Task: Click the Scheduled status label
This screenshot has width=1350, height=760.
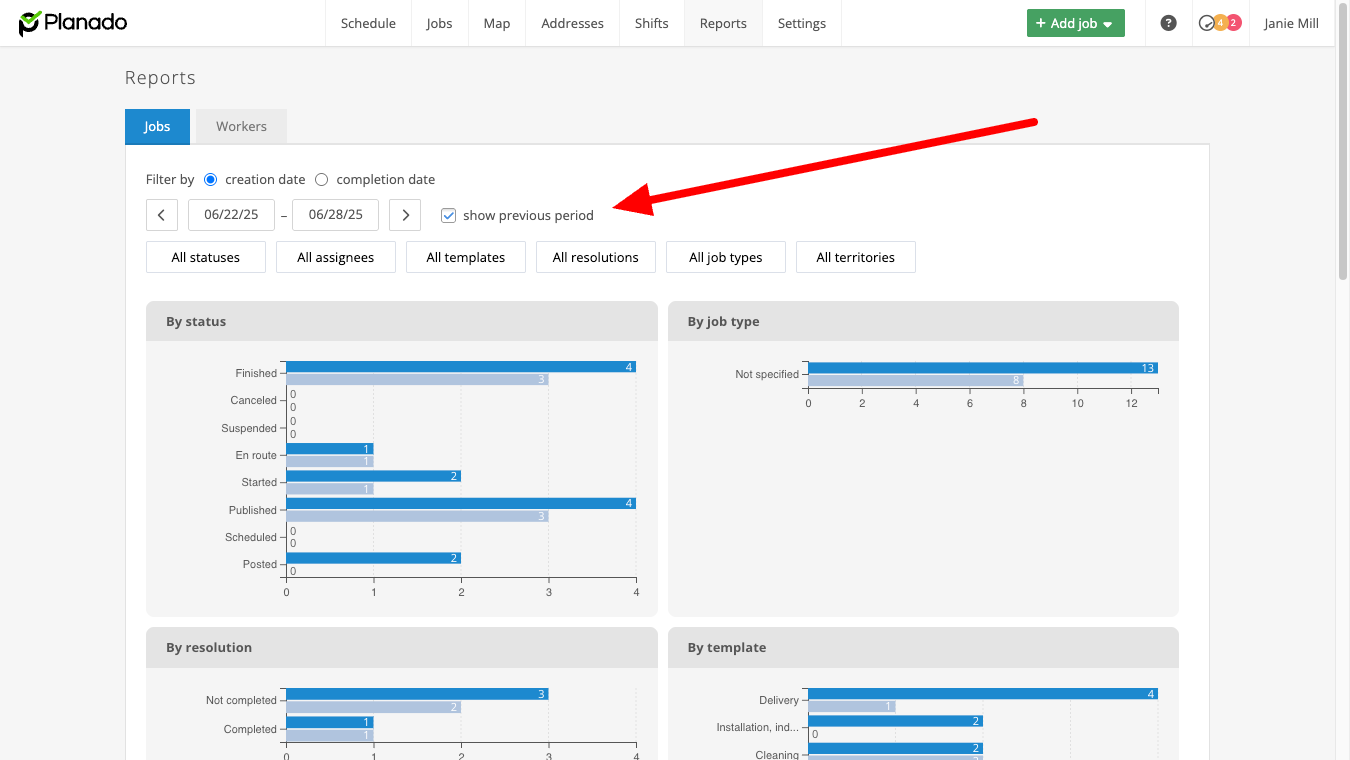Action: (251, 537)
